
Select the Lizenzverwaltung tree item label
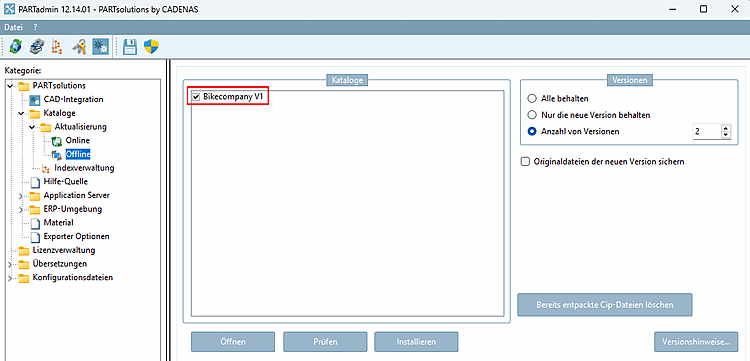[64, 250]
